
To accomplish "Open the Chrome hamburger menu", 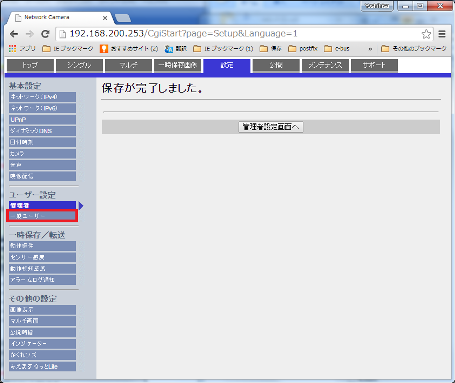I will point(442,34).
